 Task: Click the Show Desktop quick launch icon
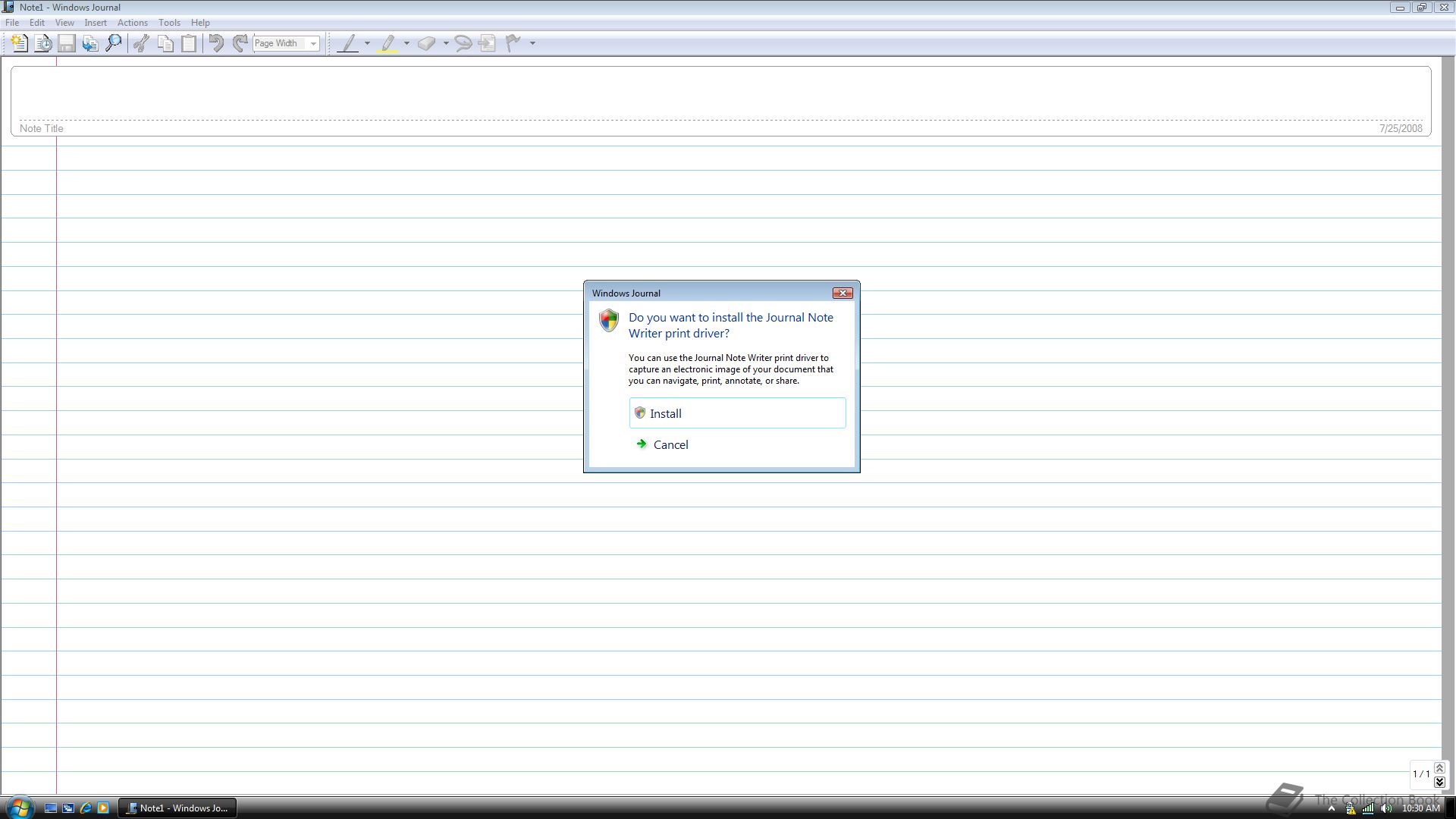[51, 808]
